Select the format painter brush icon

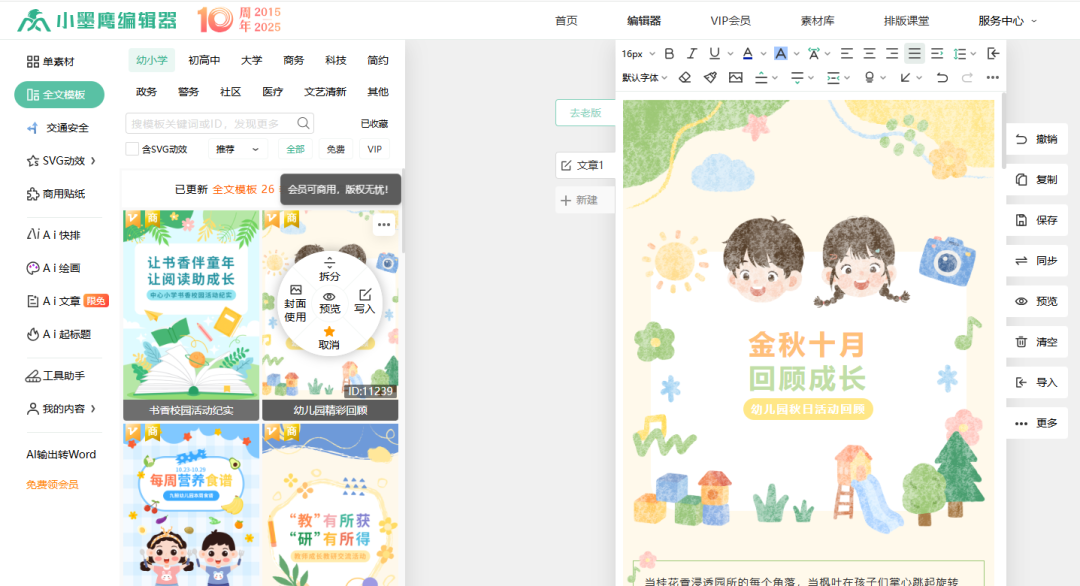(x=710, y=77)
